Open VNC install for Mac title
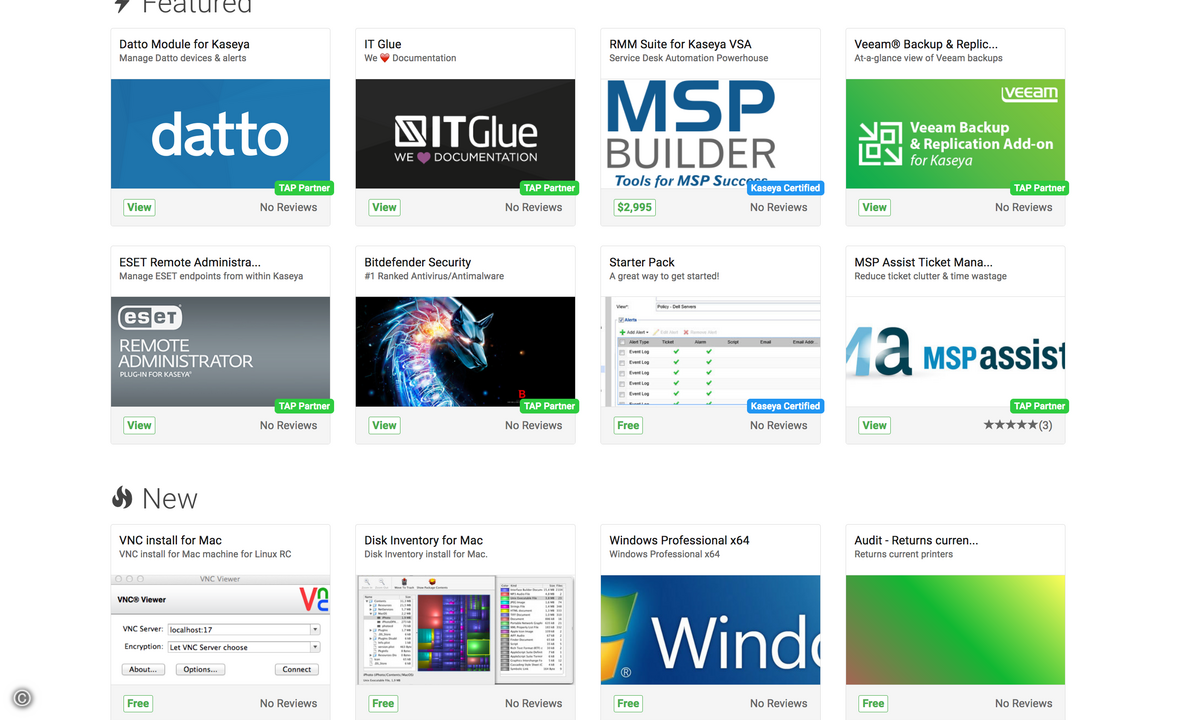Image resolution: width=1200 pixels, height=720 pixels. pos(170,540)
